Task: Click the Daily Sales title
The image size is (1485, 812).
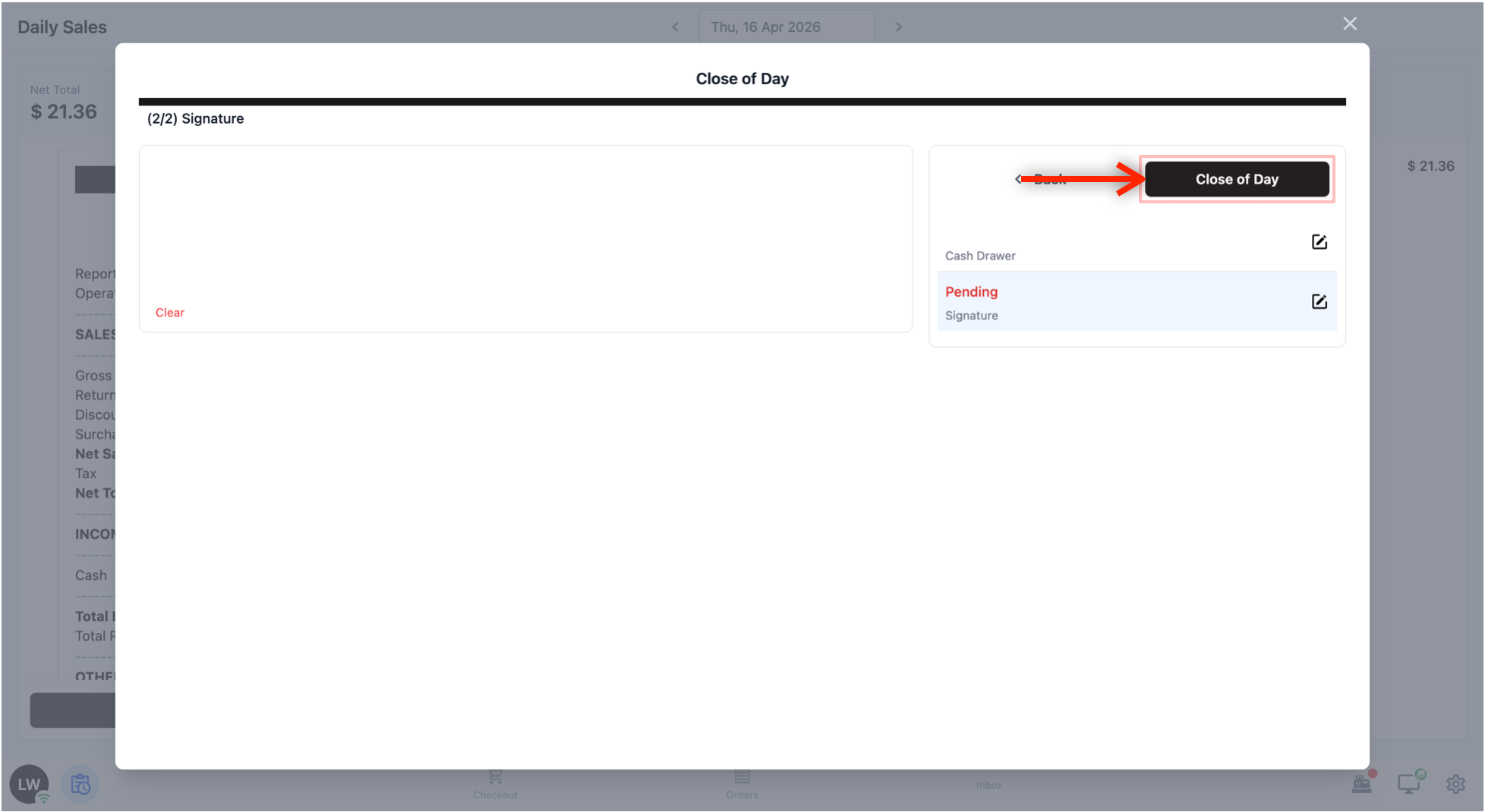Action: coord(62,27)
